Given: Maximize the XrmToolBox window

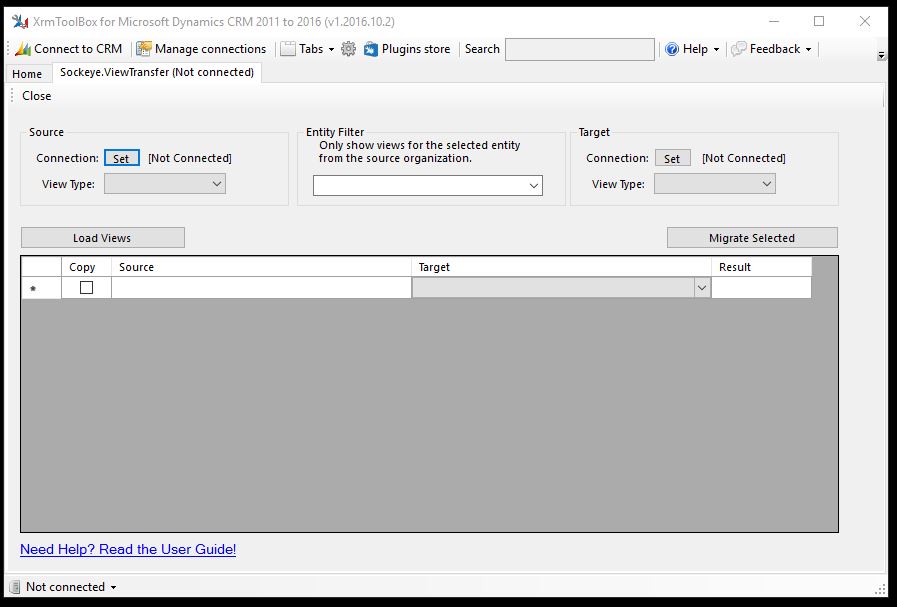Looking at the screenshot, I should click(819, 22).
